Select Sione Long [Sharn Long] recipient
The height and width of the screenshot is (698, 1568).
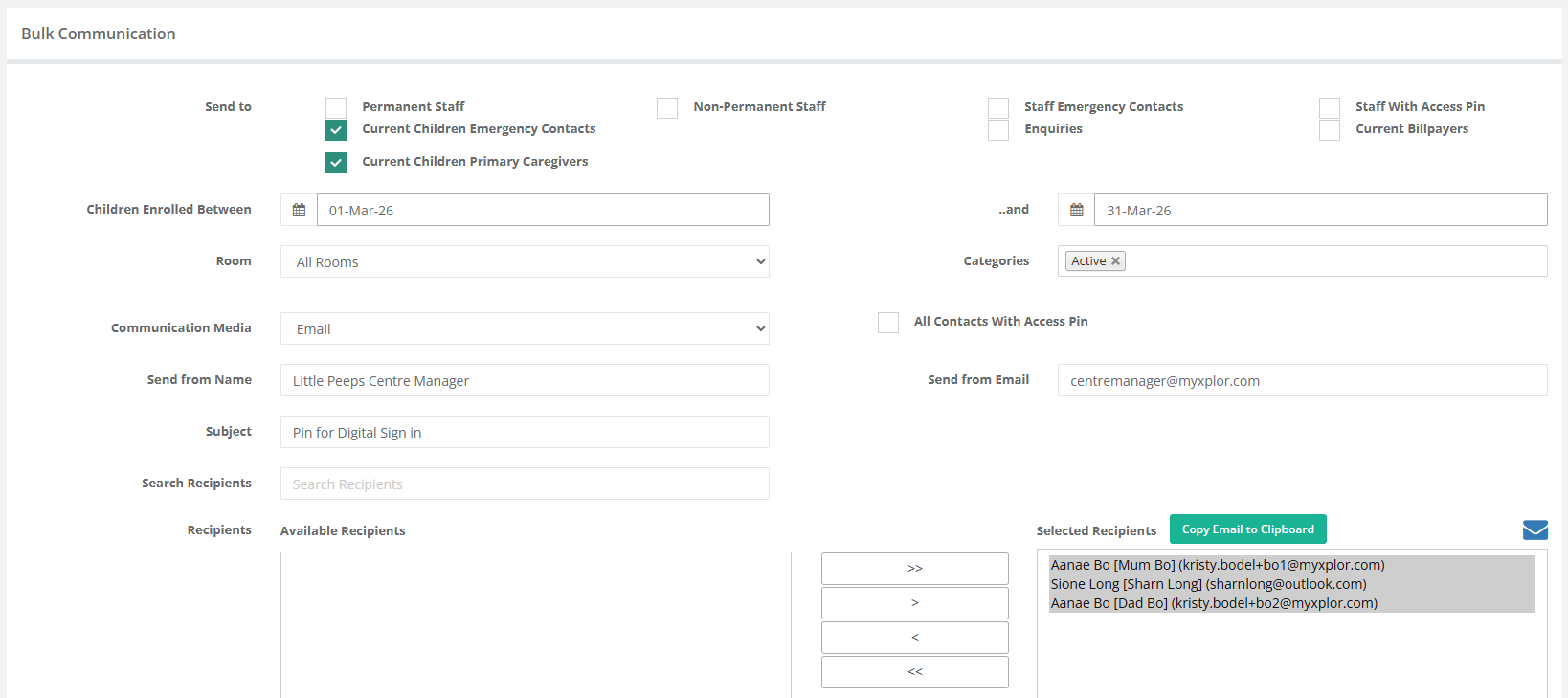coord(1291,584)
